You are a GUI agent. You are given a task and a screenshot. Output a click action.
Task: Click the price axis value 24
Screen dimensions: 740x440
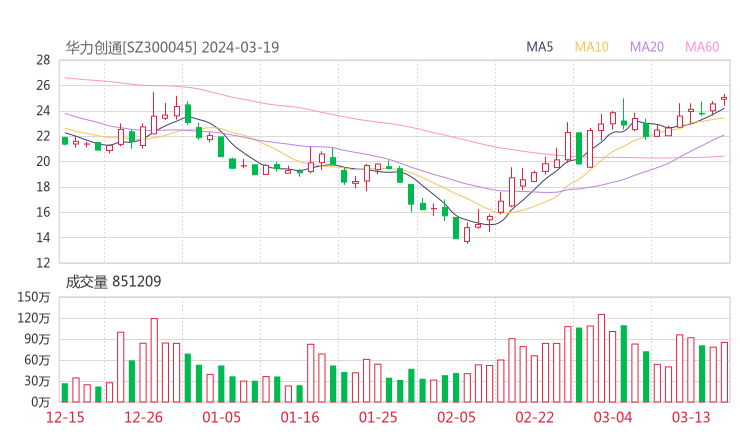(x=43, y=111)
